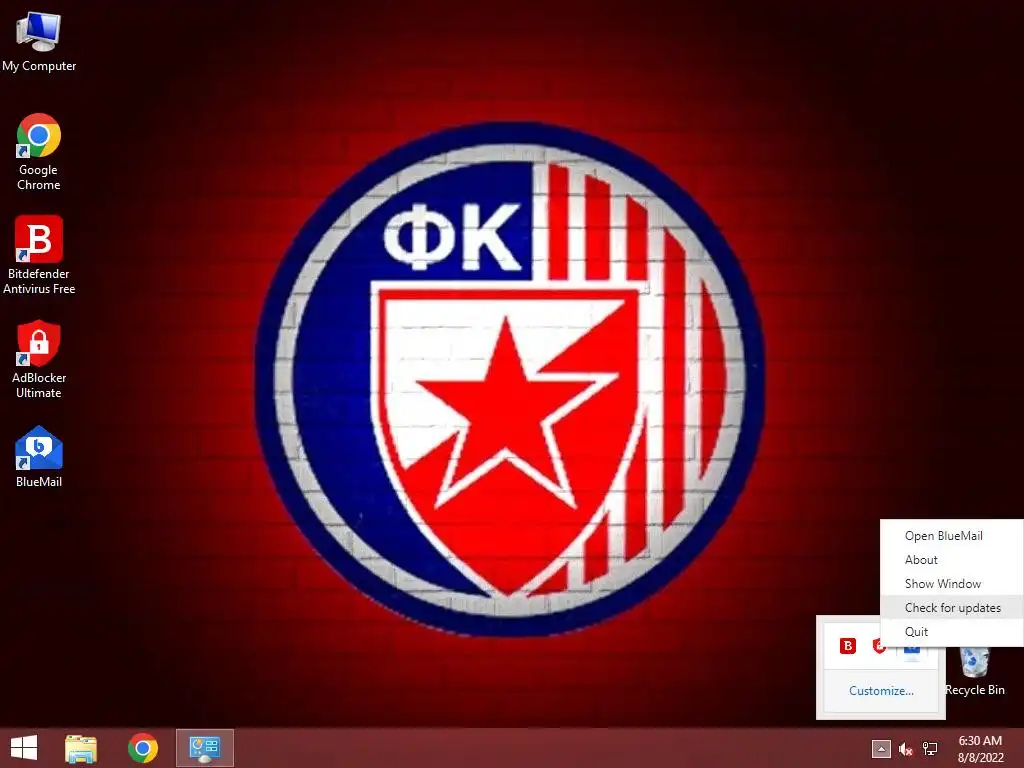
Task: Collapse the hidden tray icons arrow
Action: click(881, 748)
